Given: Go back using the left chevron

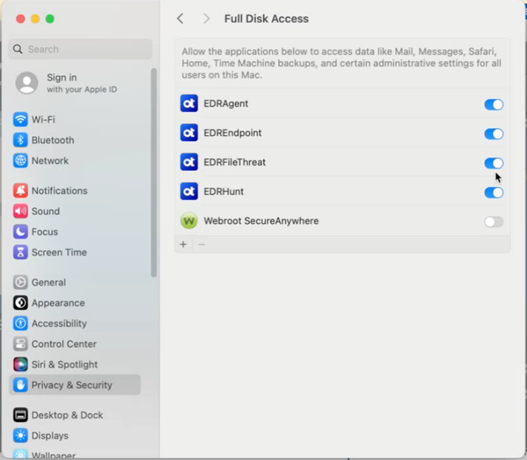Looking at the screenshot, I should coord(180,18).
